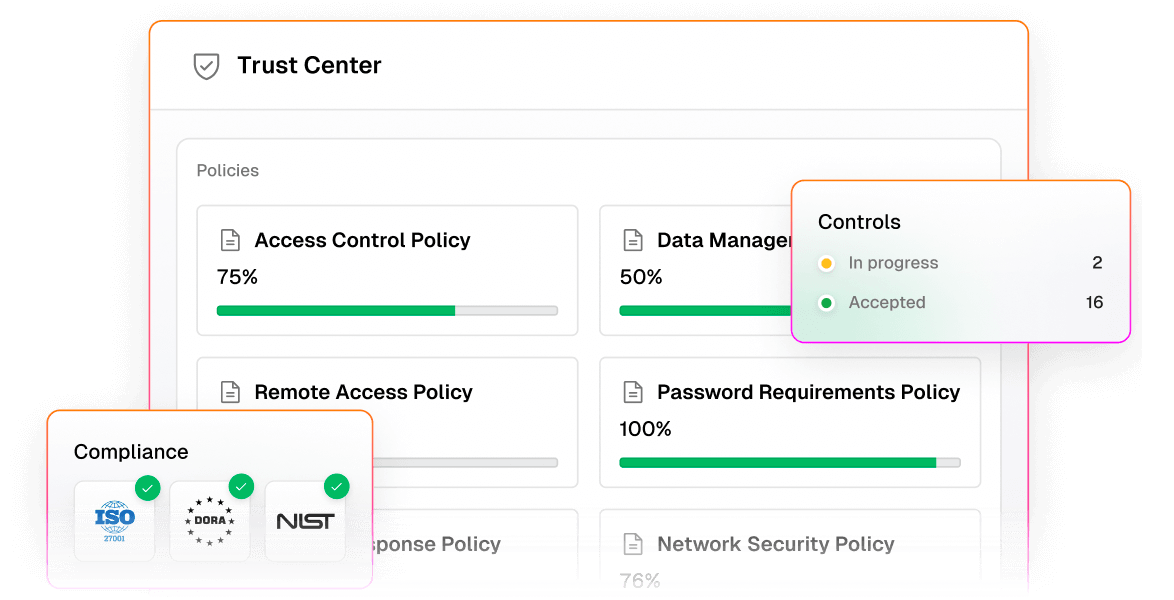1174x600 pixels.
Task: Click the Trust Center shield icon
Action: tap(207, 66)
